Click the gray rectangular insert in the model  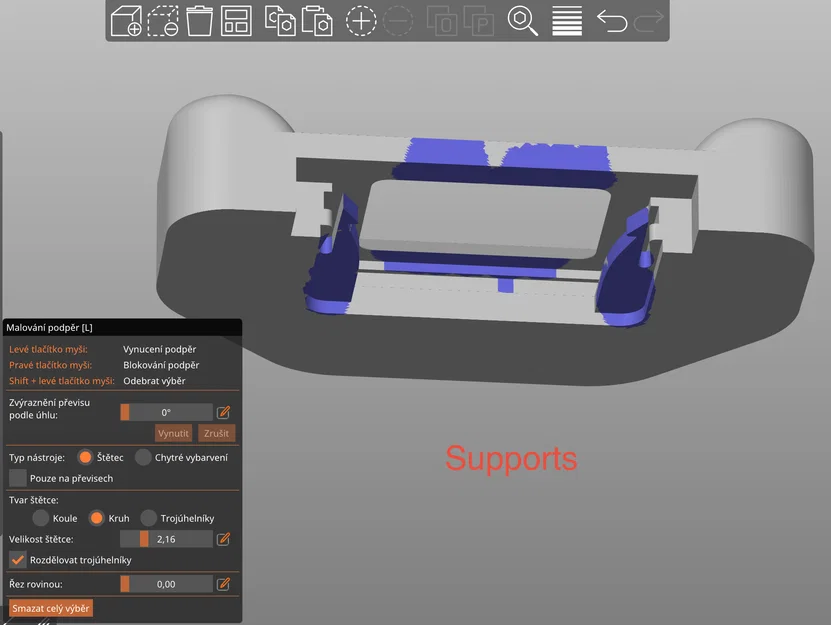(484, 218)
